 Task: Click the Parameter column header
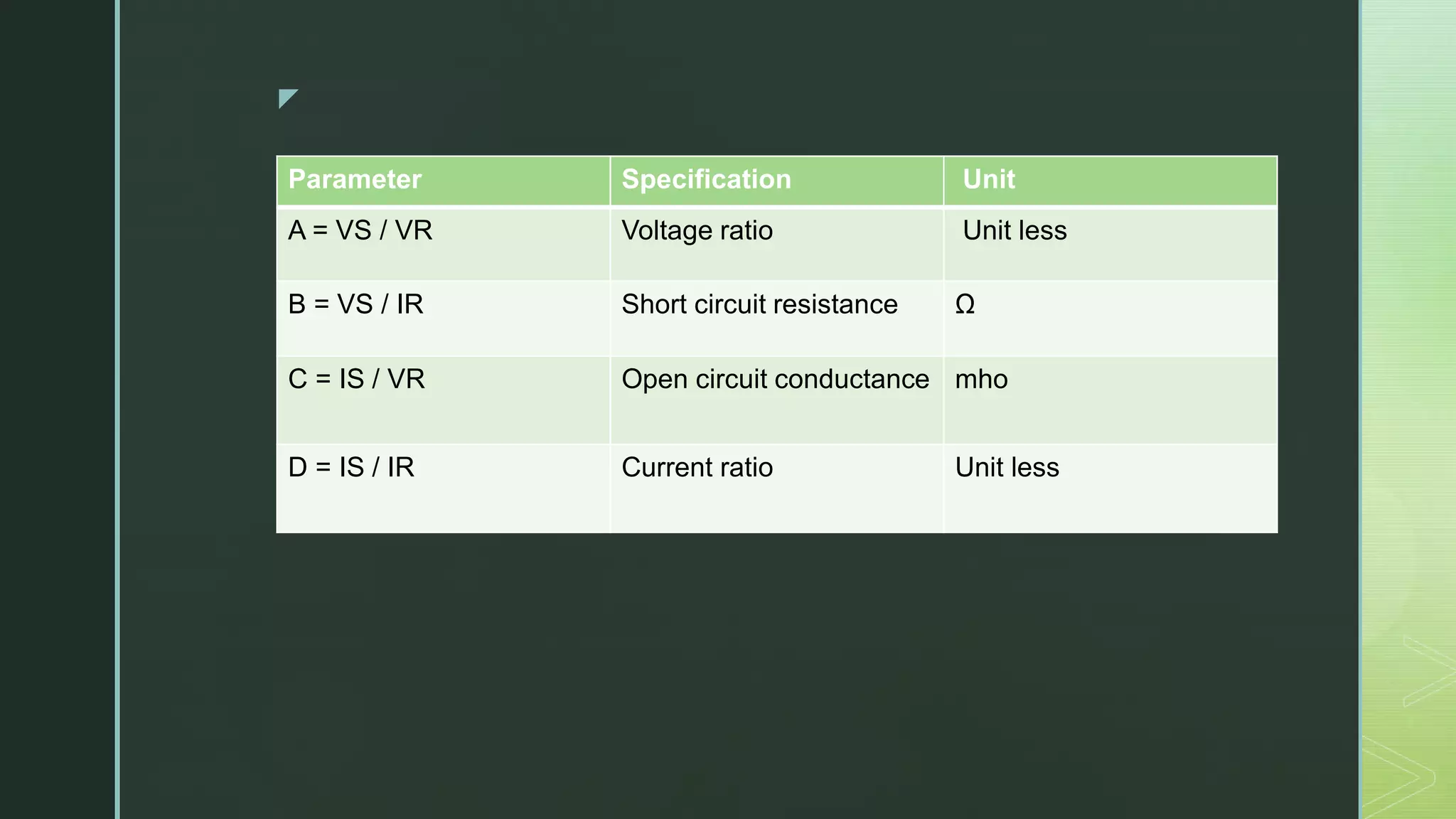[355, 180]
